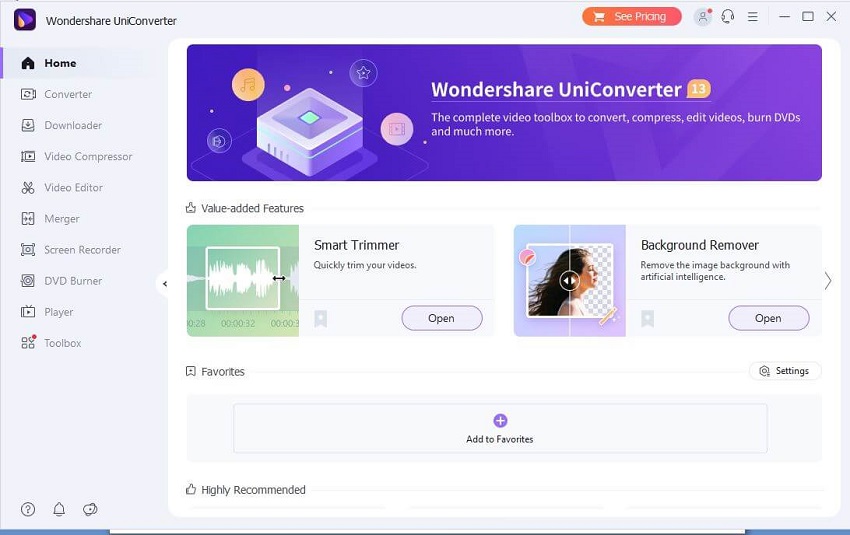The image size is (850, 535).
Task: Click the Favorites heading
Action: tap(223, 372)
